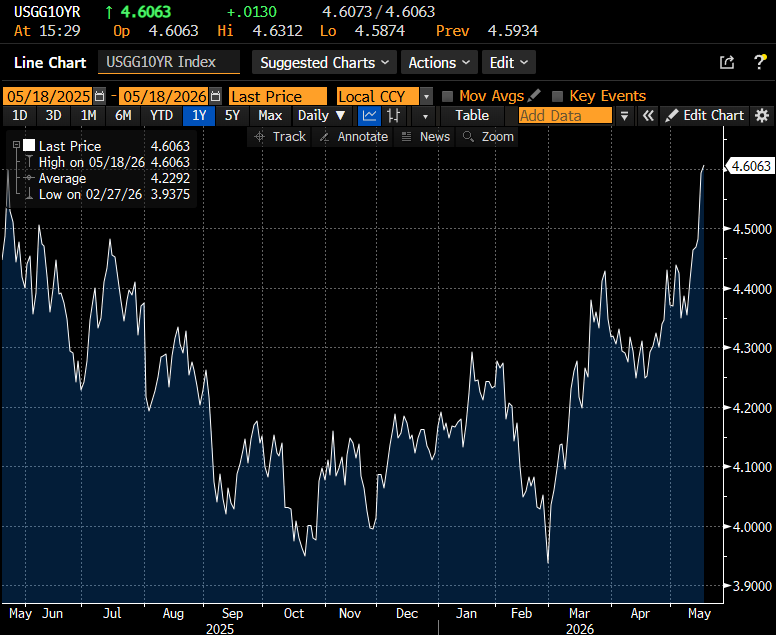Click the Average 4.2292 legend row
Image resolution: width=776 pixels, height=635 pixels.
(x=107, y=178)
